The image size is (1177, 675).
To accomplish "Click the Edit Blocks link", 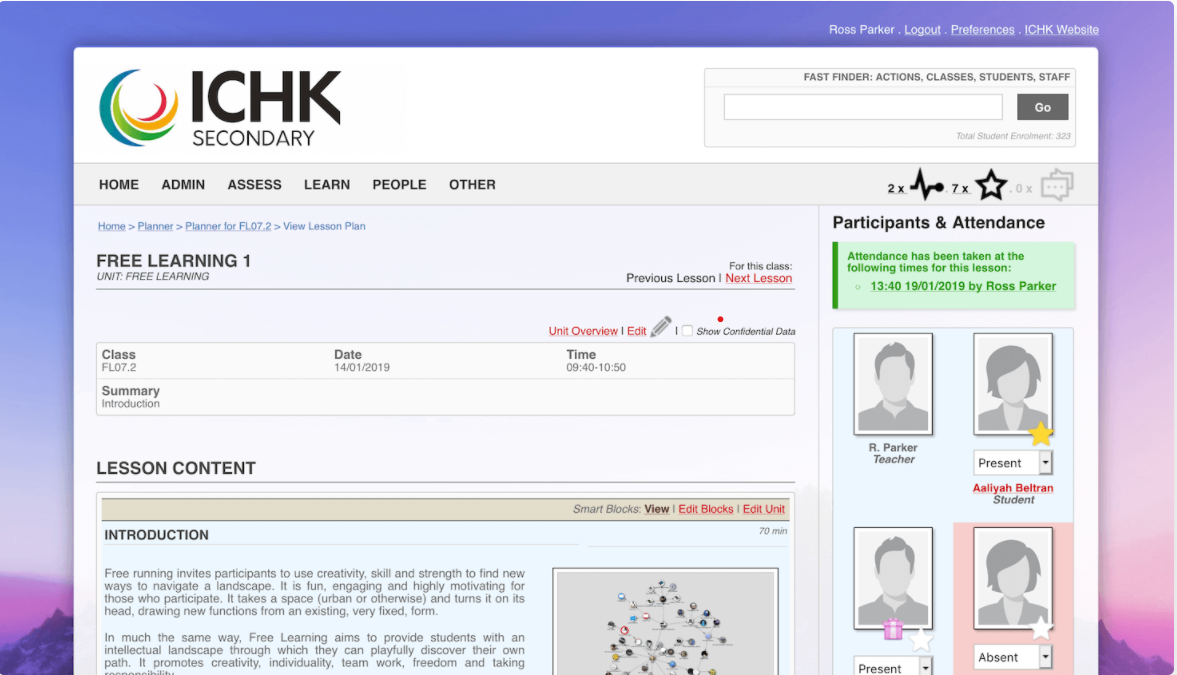I will [x=706, y=509].
